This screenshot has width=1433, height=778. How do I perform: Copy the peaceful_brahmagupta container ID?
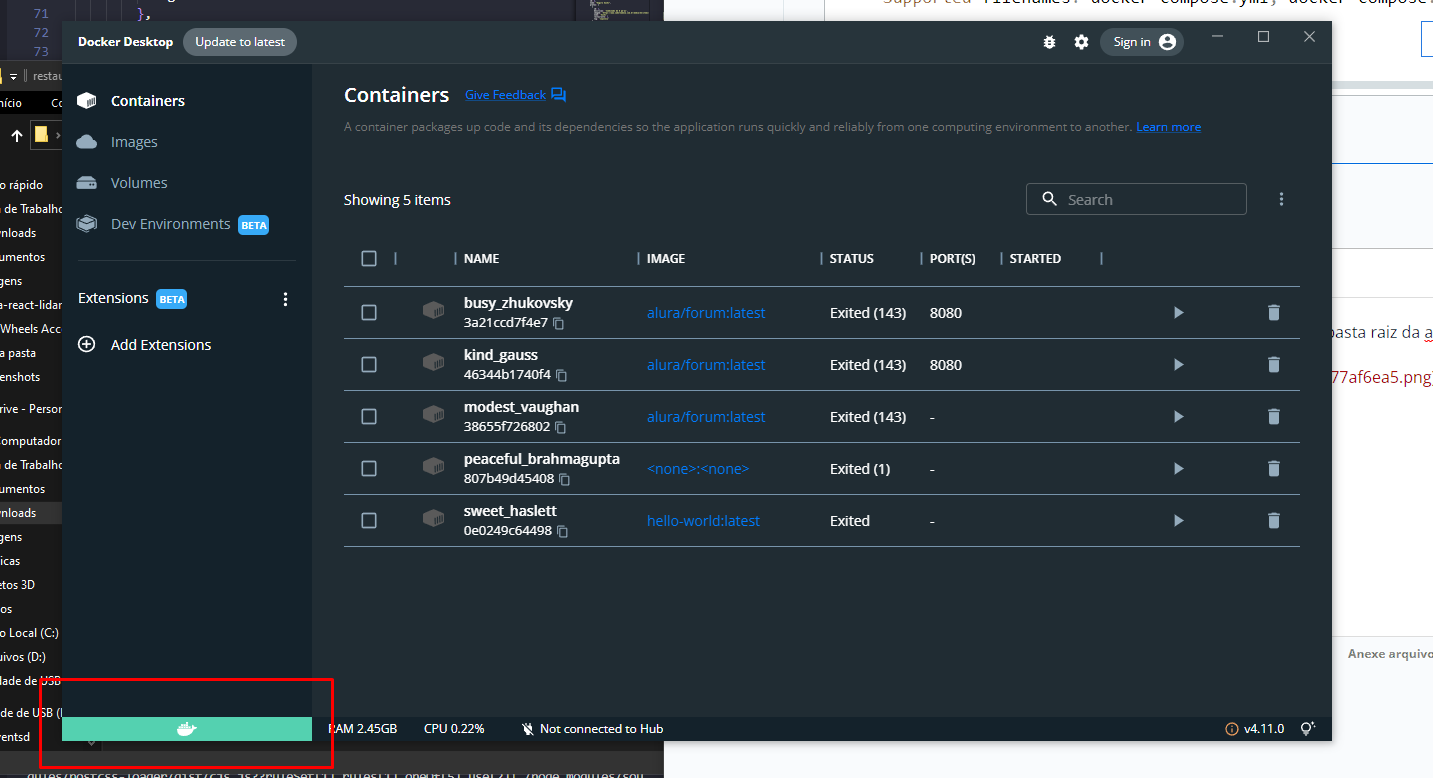(565, 479)
